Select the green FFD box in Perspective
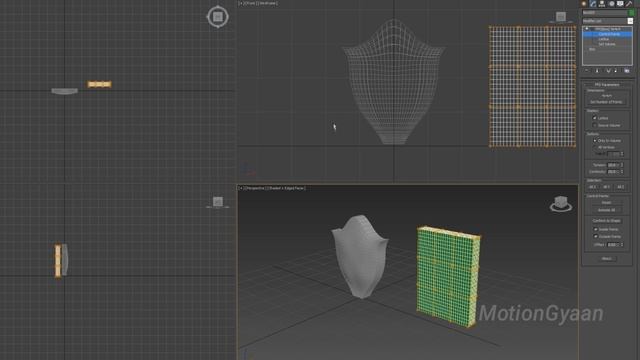Image resolution: width=640 pixels, height=360 pixels. 448,276
